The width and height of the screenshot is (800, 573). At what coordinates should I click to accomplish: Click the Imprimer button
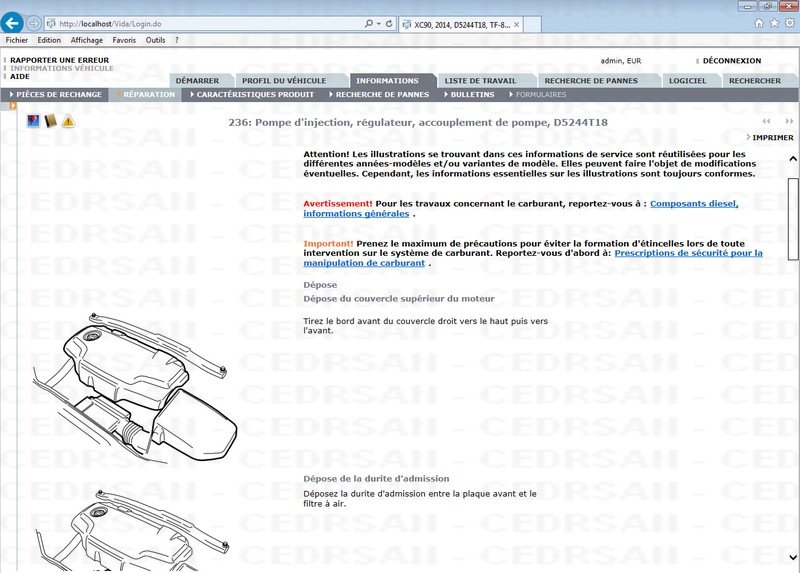click(772, 138)
